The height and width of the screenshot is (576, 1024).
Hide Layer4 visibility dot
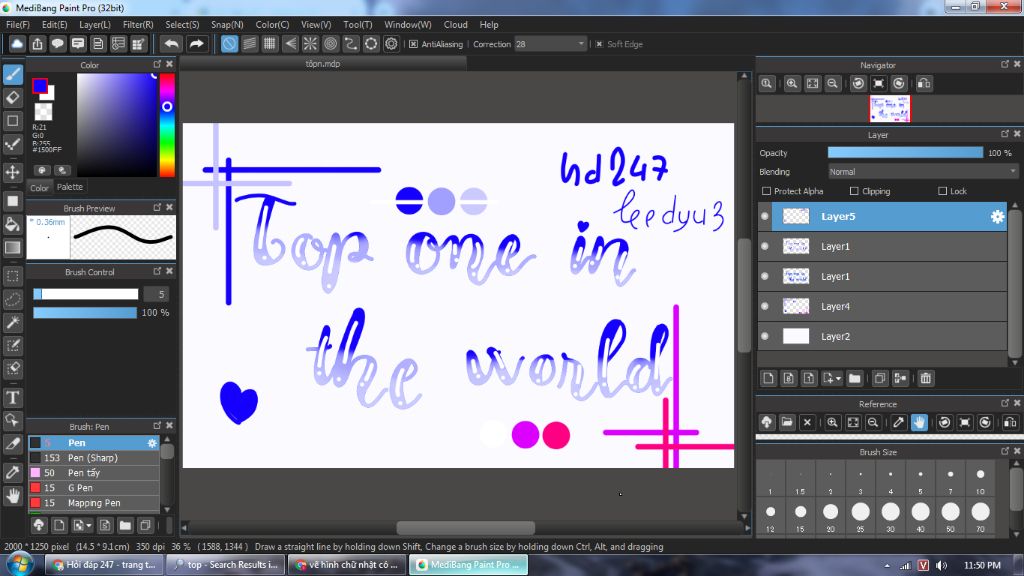765,306
